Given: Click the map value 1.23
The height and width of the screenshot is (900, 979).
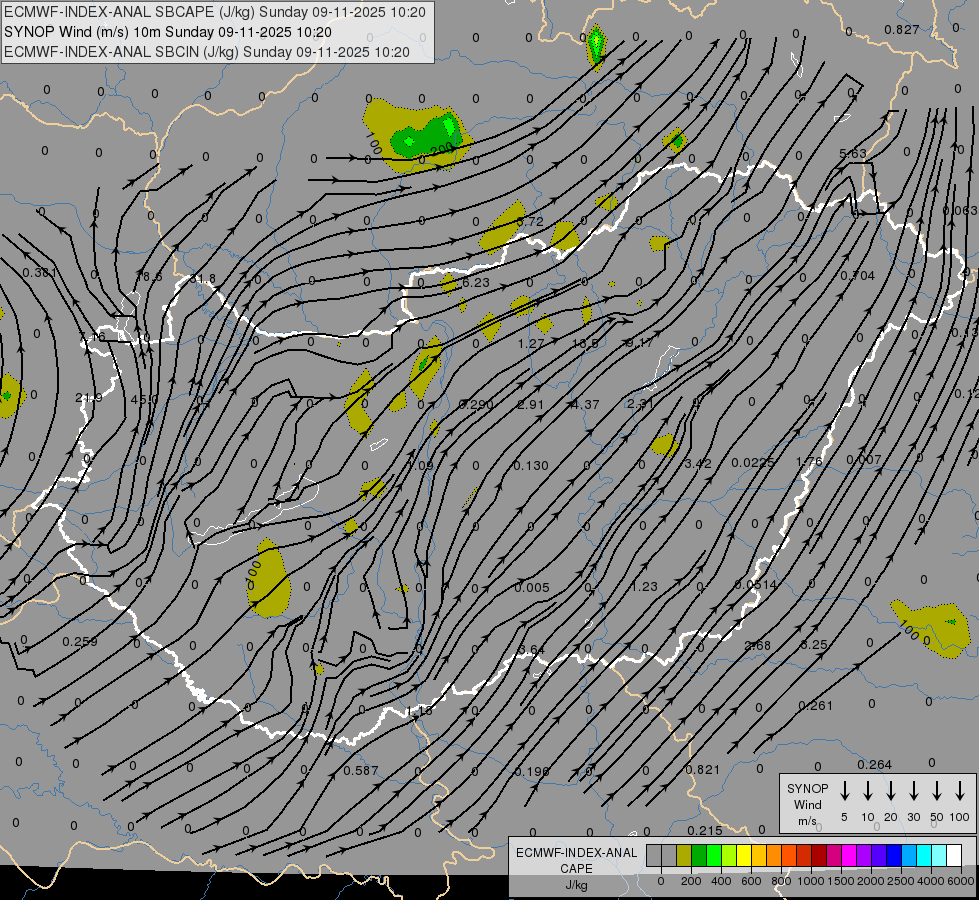Looking at the screenshot, I should [644, 586].
